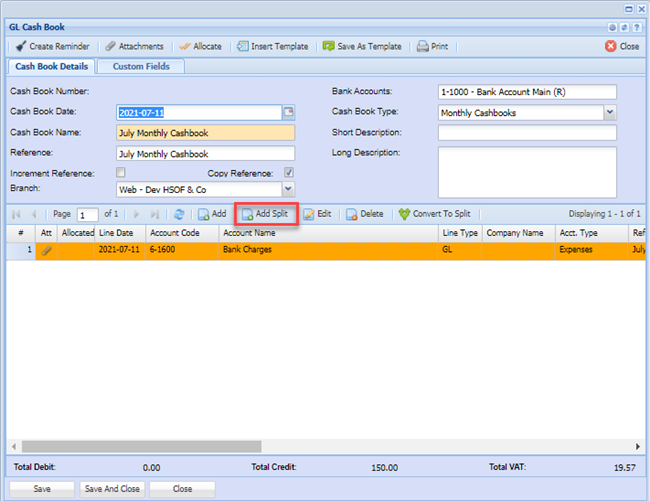Expand the Cash Book Type dropdown
The height and width of the screenshot is (501, 650).
[x=610, y=113]
